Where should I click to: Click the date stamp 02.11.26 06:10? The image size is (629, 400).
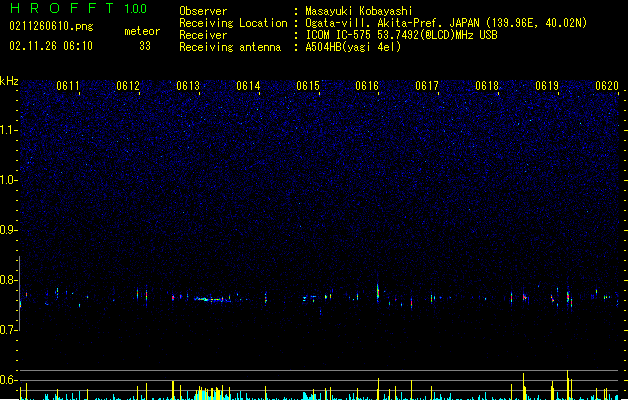(x=51, y=46)
